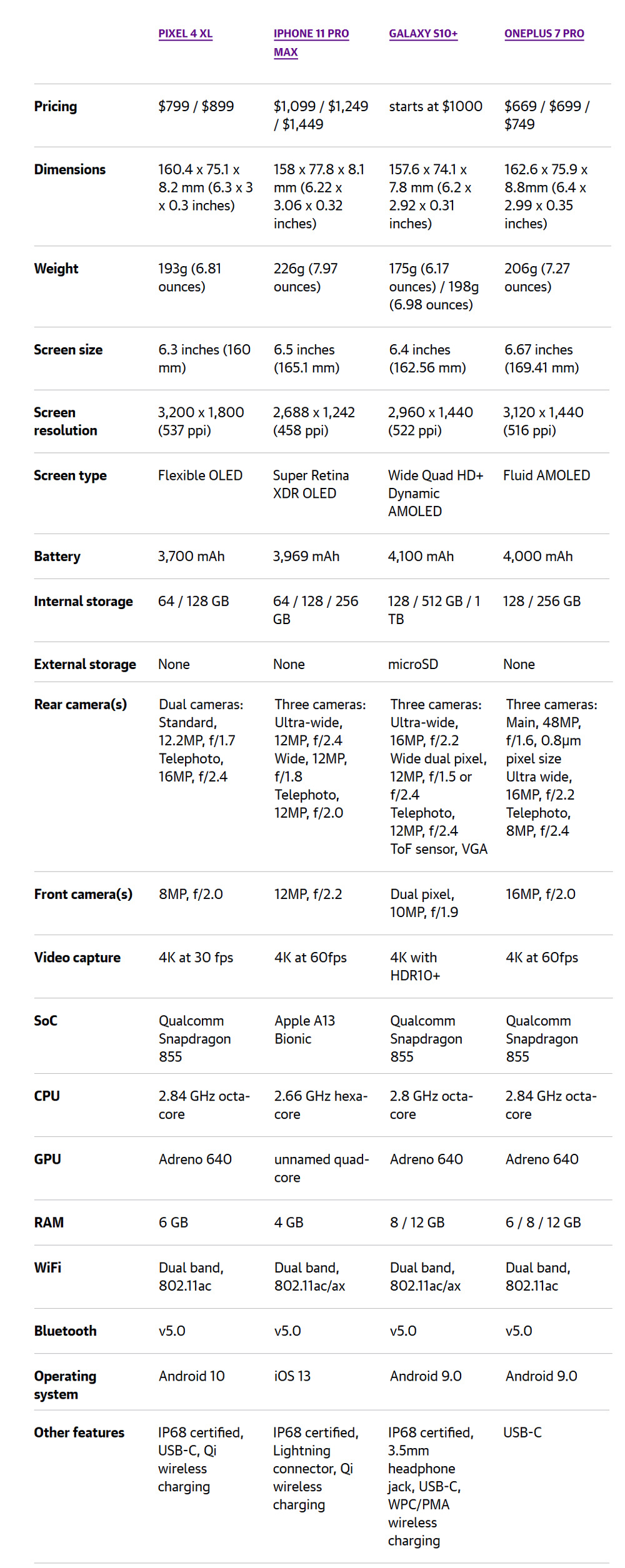This screenshot has height=1568, width=625.
Task: Click the Internal storage row label
Action: pos(83,602)
